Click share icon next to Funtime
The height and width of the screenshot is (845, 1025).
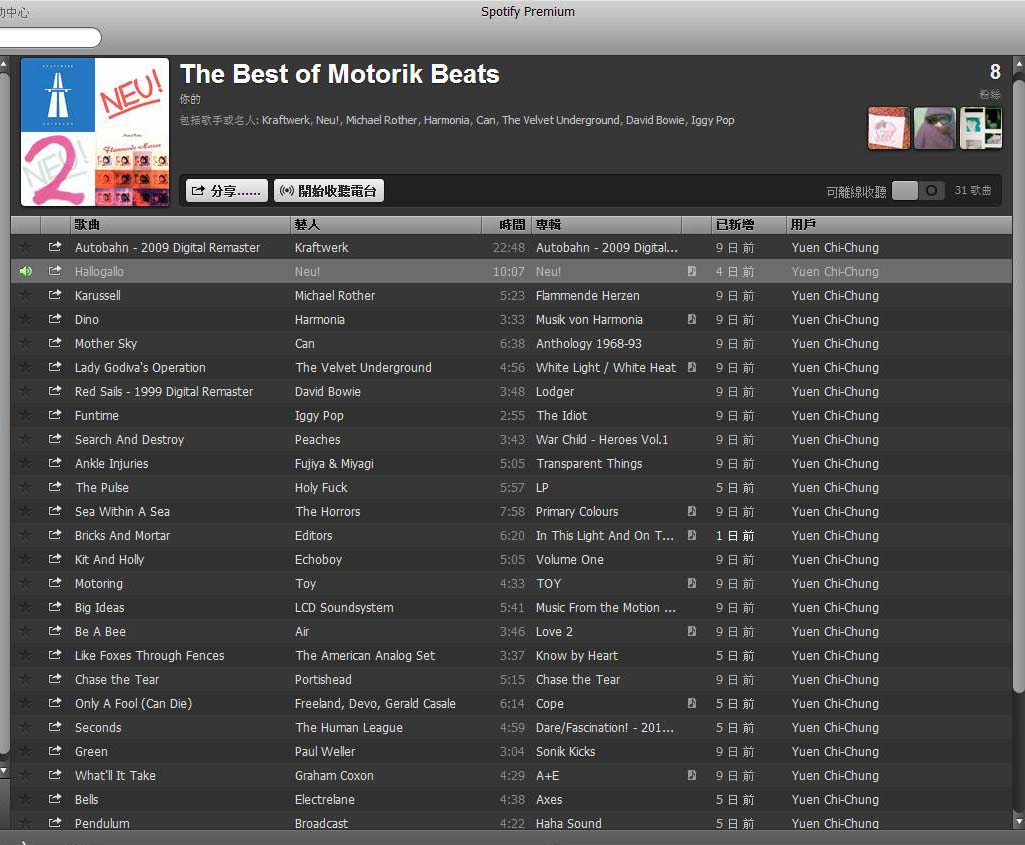coord(55,415)
